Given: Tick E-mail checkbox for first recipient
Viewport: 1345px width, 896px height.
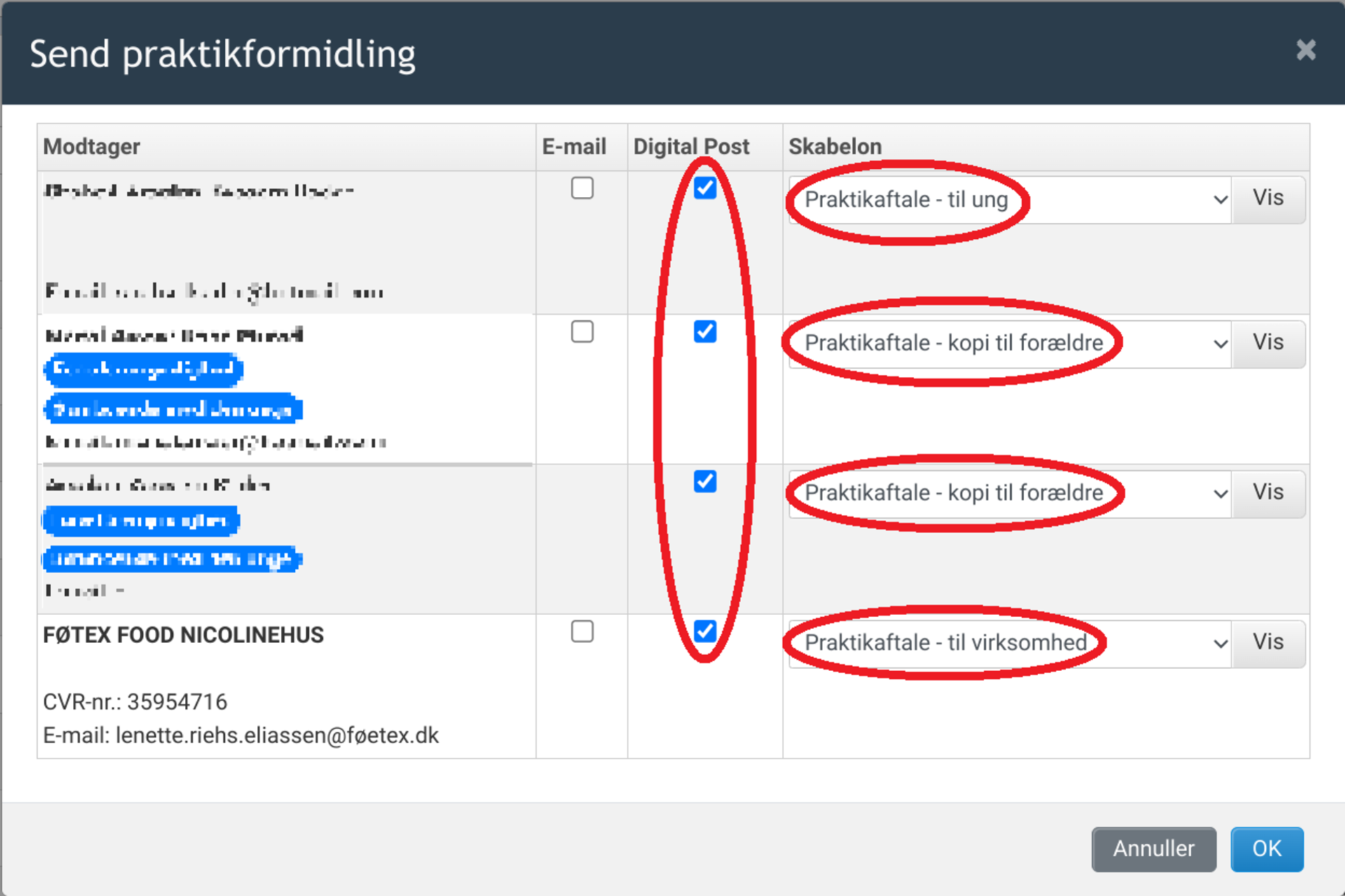Looking at the screenshot, I should pyautogui.click(x=581, y=188).
